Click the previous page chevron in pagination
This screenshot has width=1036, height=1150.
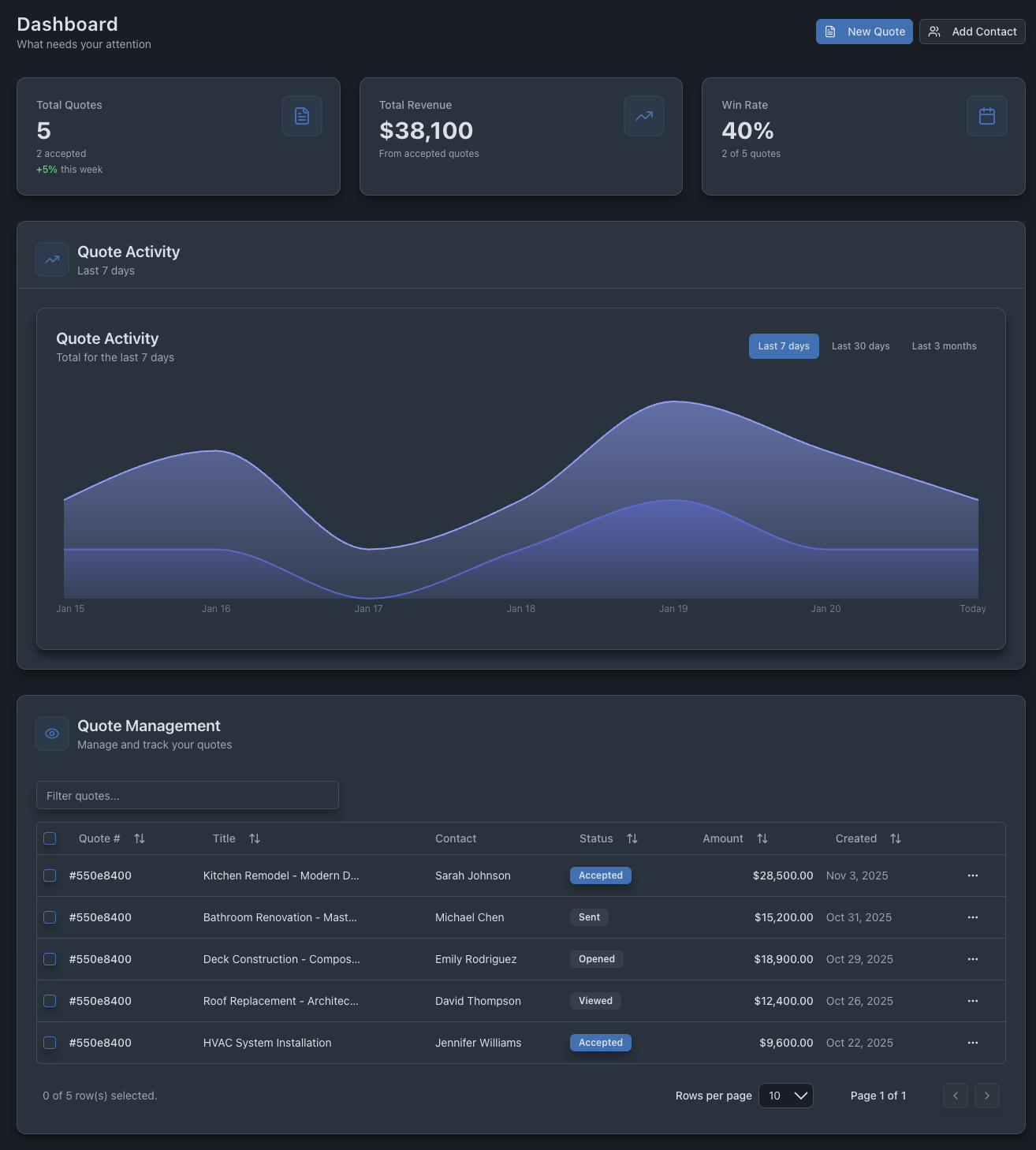[x=955, y=1096]
